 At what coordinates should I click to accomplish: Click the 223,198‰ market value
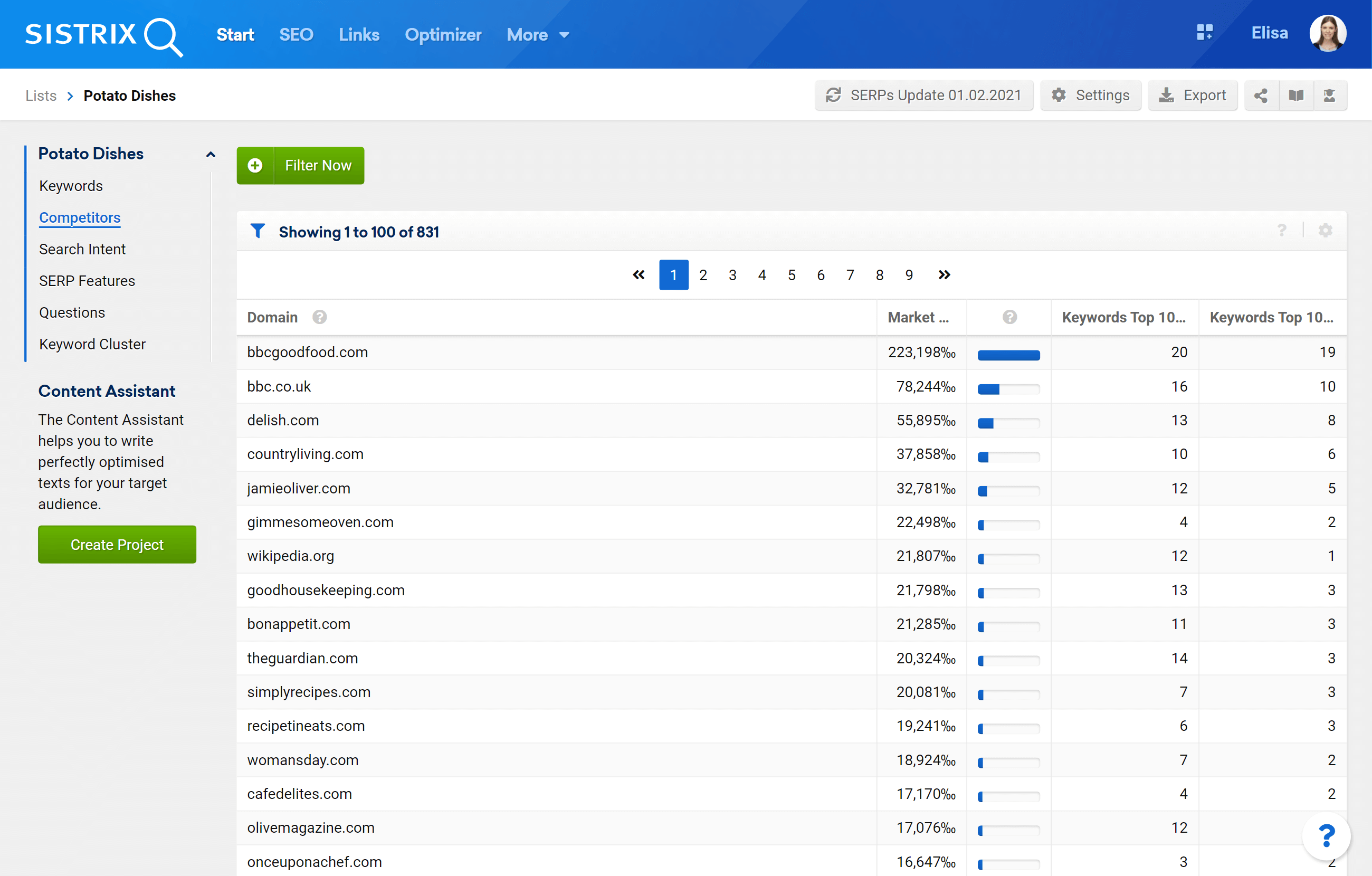point(922,352)
